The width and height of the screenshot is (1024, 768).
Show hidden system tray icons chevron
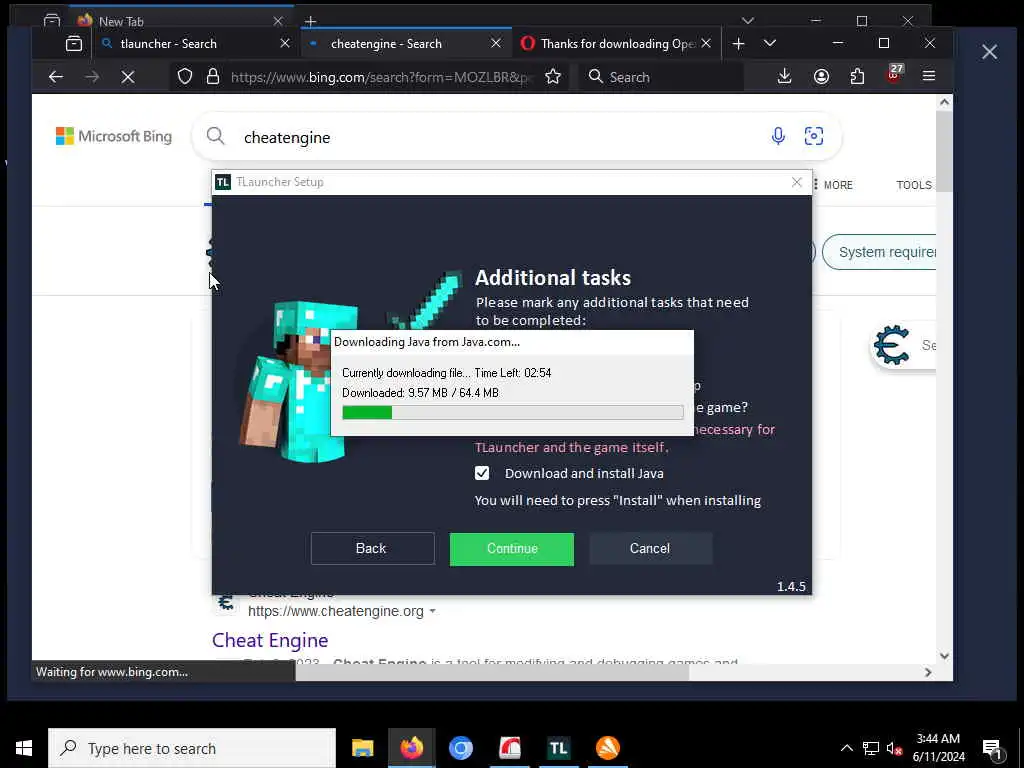click(846, 748)
